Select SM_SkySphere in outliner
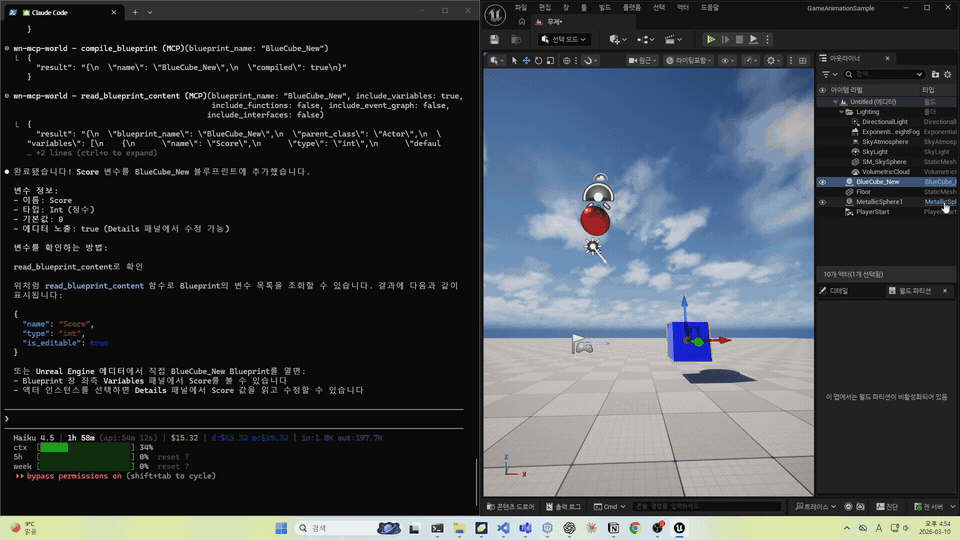The width and height of the screenshot is (960, 540). tap(884, 162)
